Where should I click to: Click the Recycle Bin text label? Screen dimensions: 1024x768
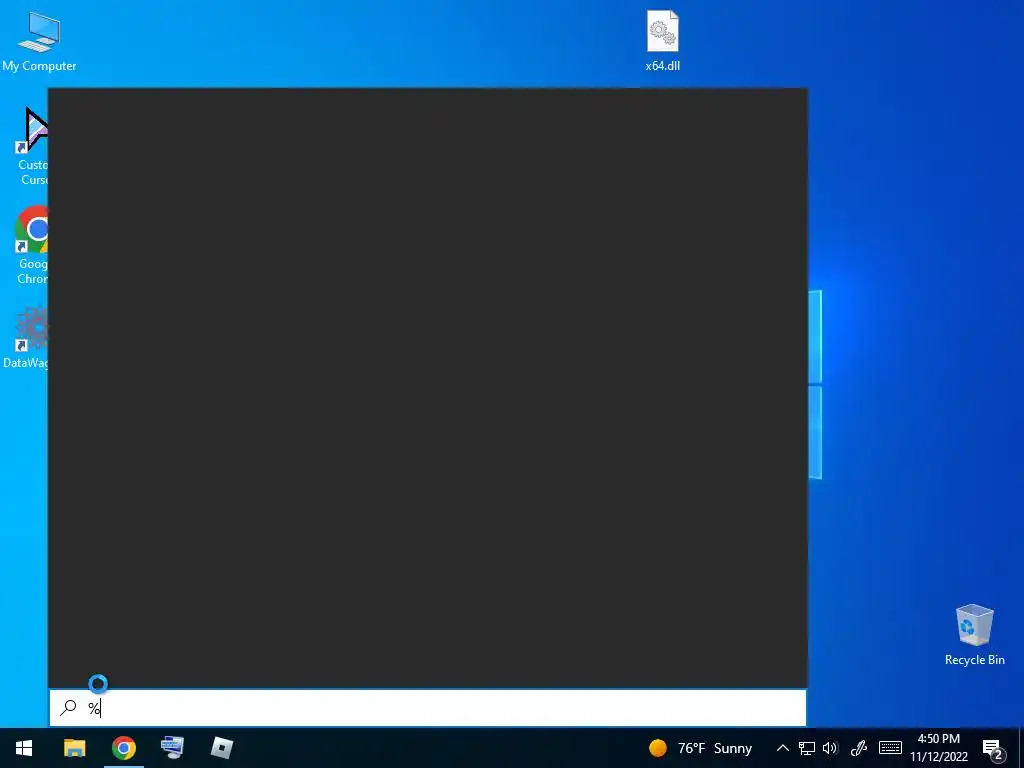974,660
